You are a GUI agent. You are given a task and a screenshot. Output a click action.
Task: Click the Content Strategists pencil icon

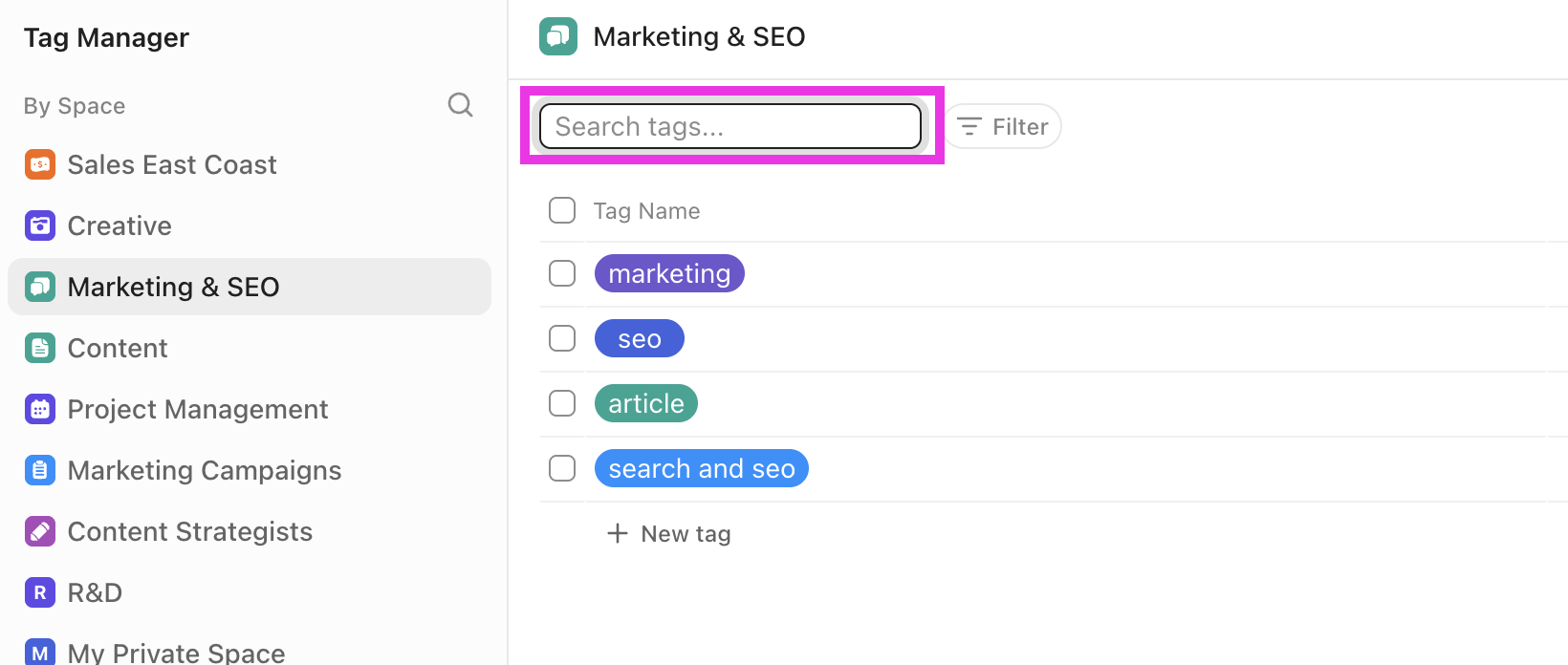(40, 531)
